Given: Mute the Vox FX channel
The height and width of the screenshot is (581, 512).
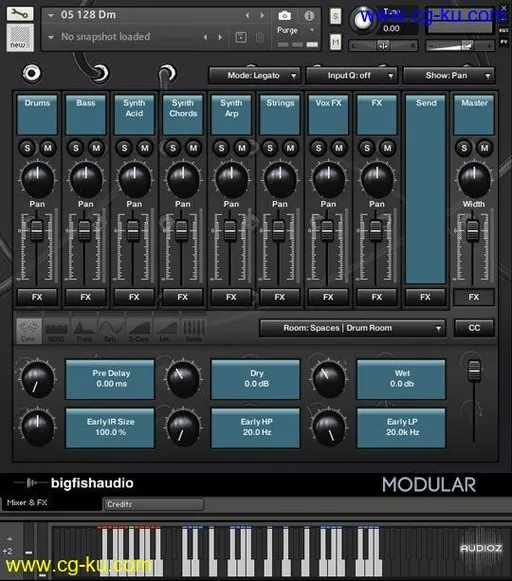Looking at the screenshot, I should pos(339,148).
